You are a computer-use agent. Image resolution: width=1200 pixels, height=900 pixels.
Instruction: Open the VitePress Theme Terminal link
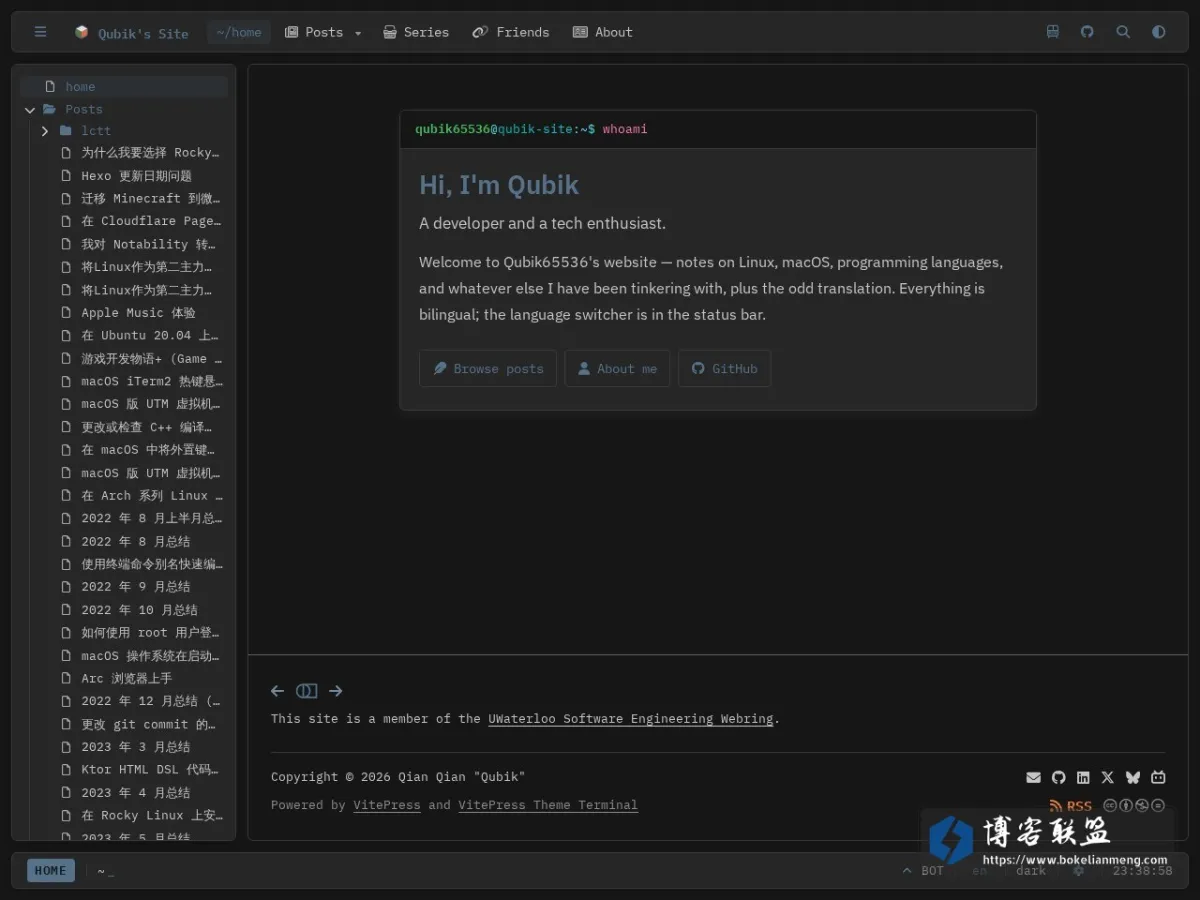coord(548,805)
